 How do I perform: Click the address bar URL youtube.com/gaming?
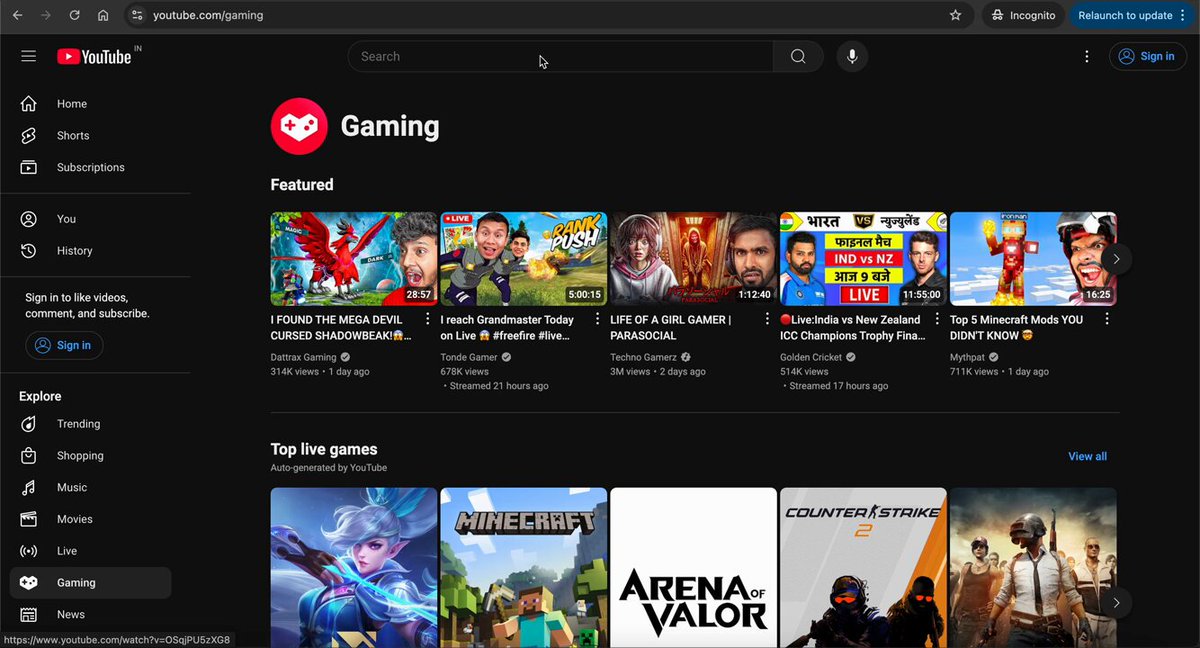coord(208,15)
